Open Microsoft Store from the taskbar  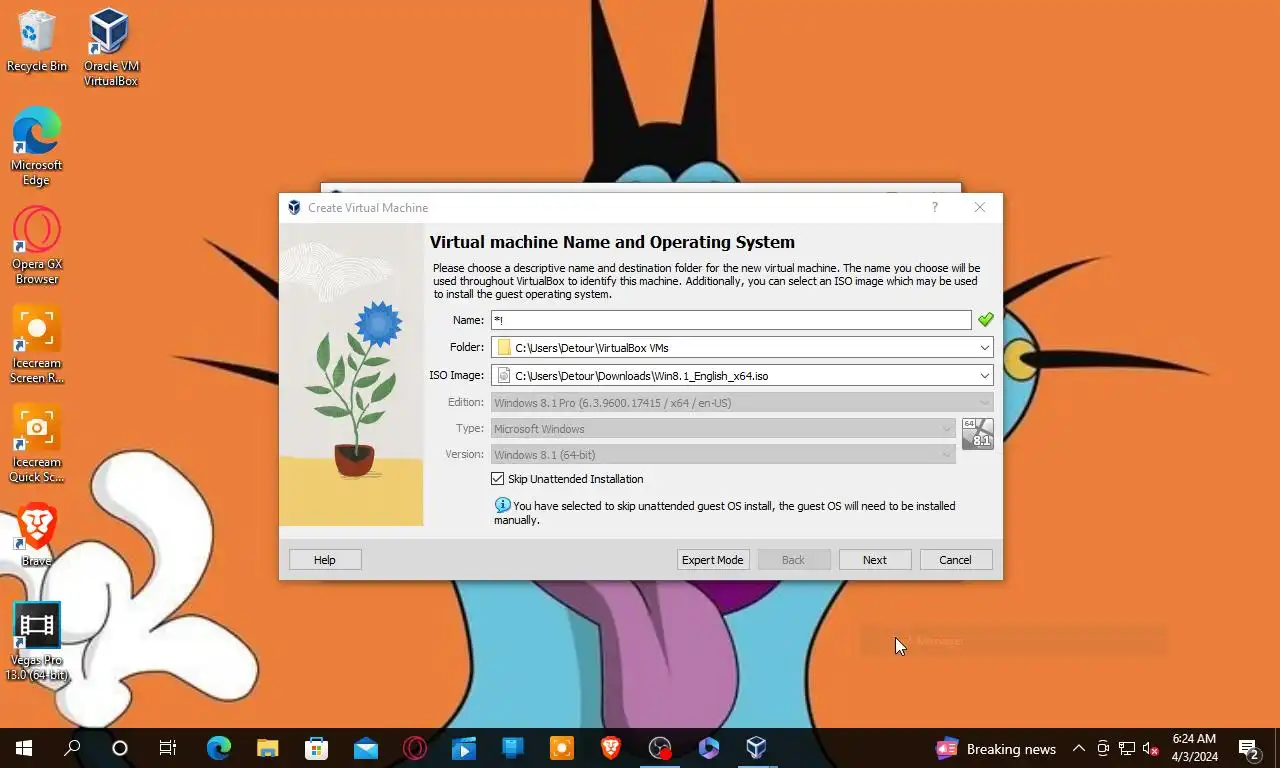pos(316,748)
